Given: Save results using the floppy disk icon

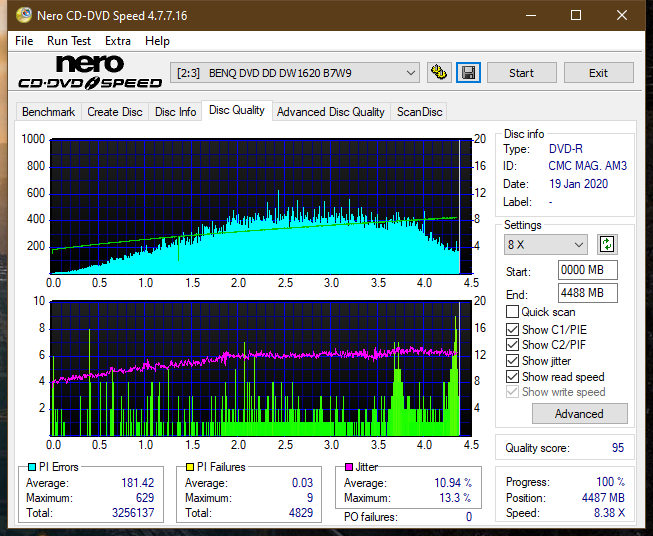Looking at the screenshot, I should (469, 73).
